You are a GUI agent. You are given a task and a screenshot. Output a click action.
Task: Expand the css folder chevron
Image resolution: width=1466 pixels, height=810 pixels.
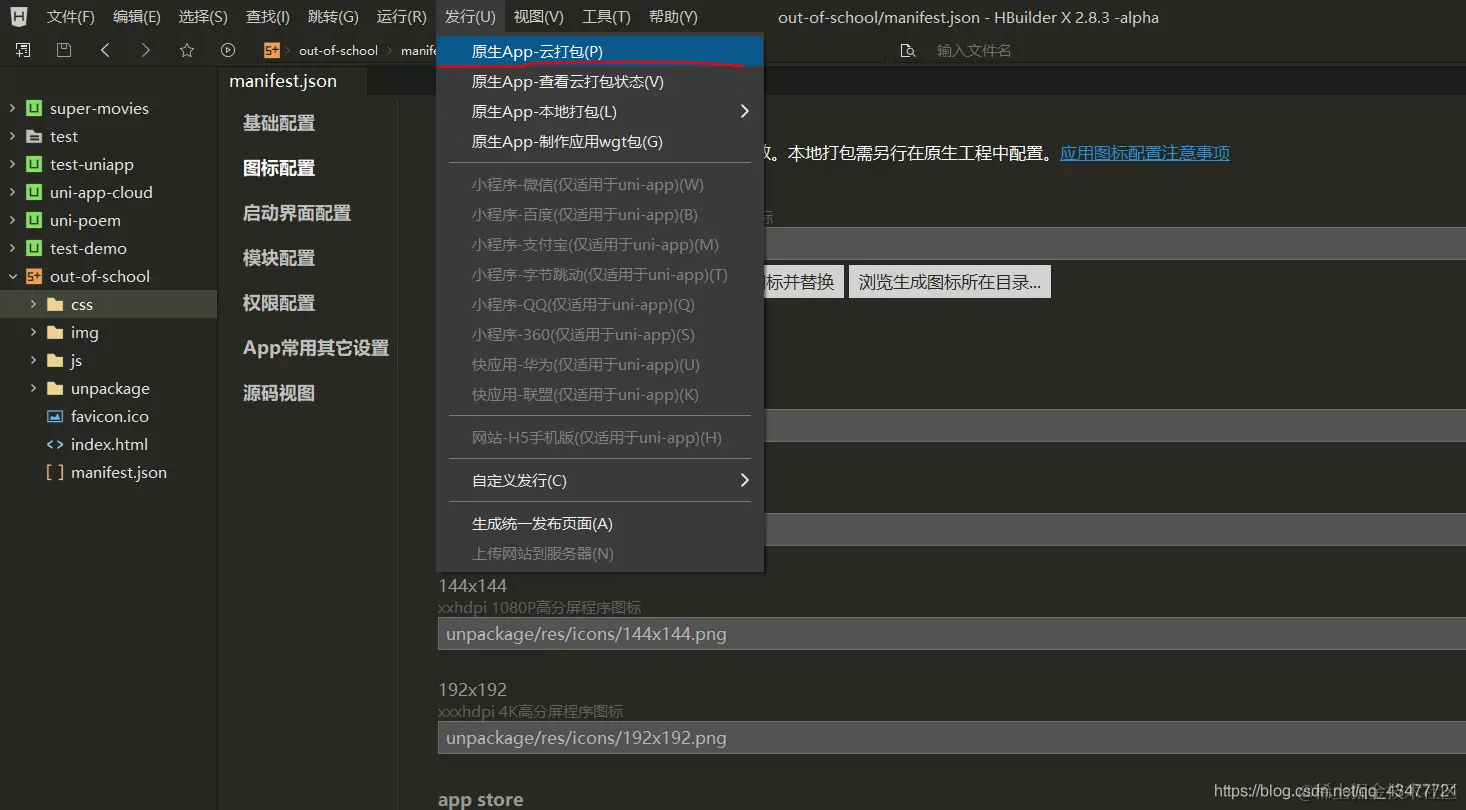click(x=33, y=304)
